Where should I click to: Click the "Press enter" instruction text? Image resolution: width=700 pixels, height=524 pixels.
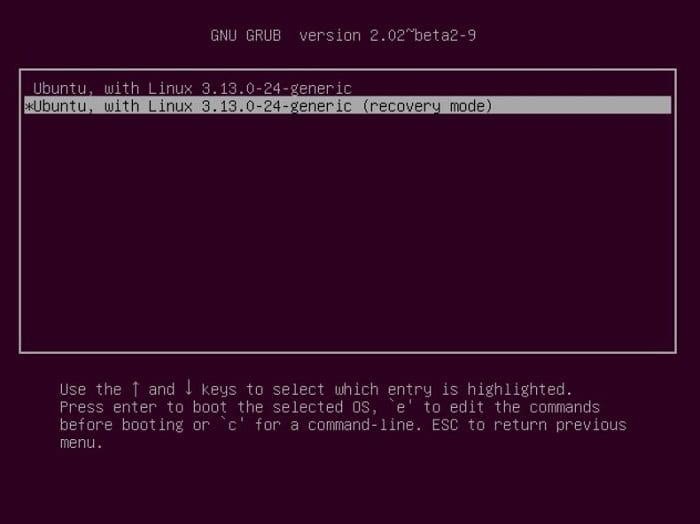[x=108, y=407]
